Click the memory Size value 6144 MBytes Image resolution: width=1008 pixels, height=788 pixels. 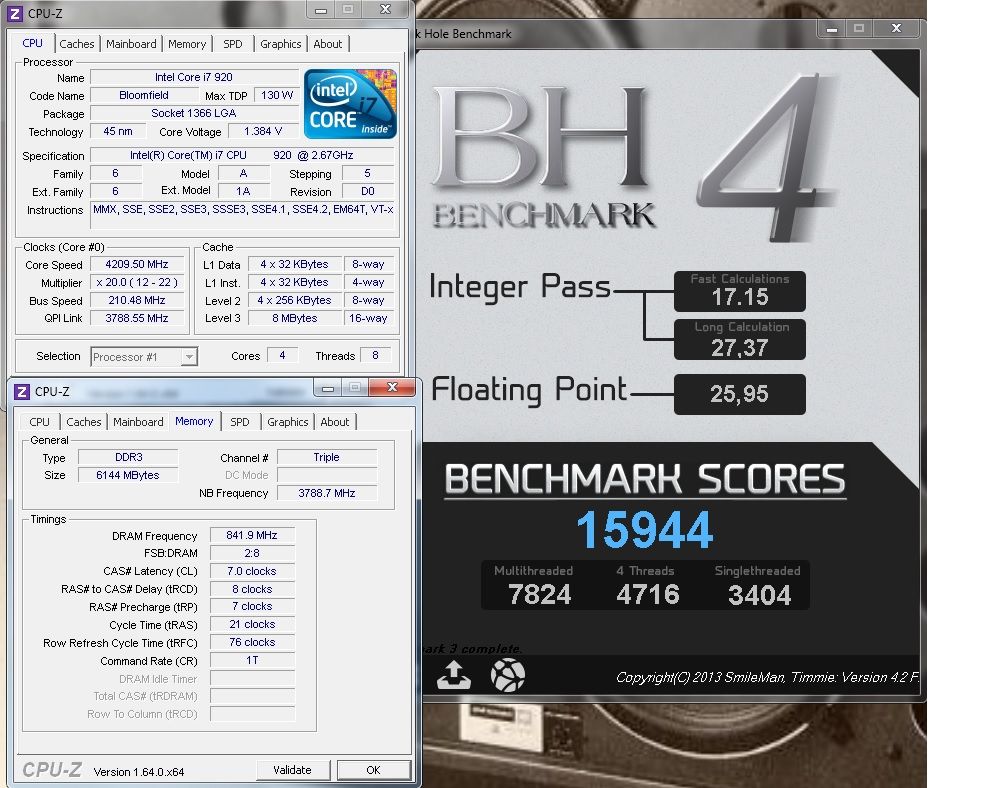pos(129,475)
